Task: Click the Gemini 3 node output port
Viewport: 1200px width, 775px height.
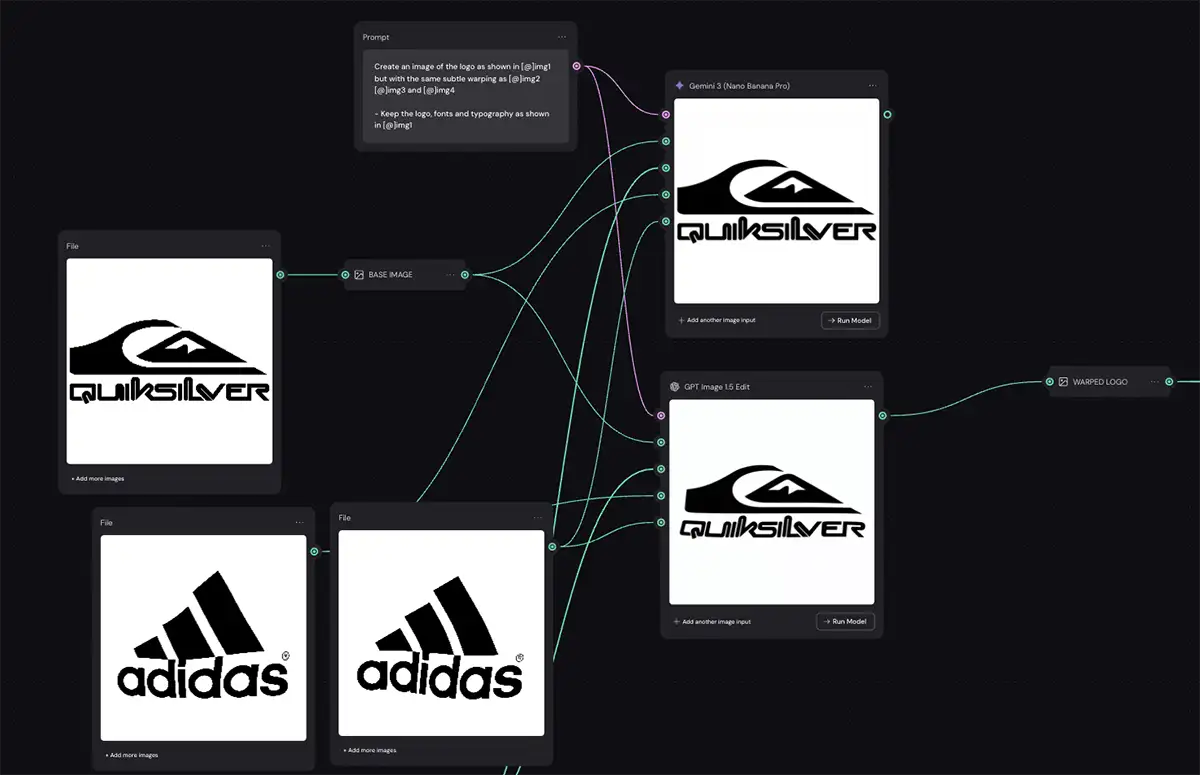Action: (887, 114)
